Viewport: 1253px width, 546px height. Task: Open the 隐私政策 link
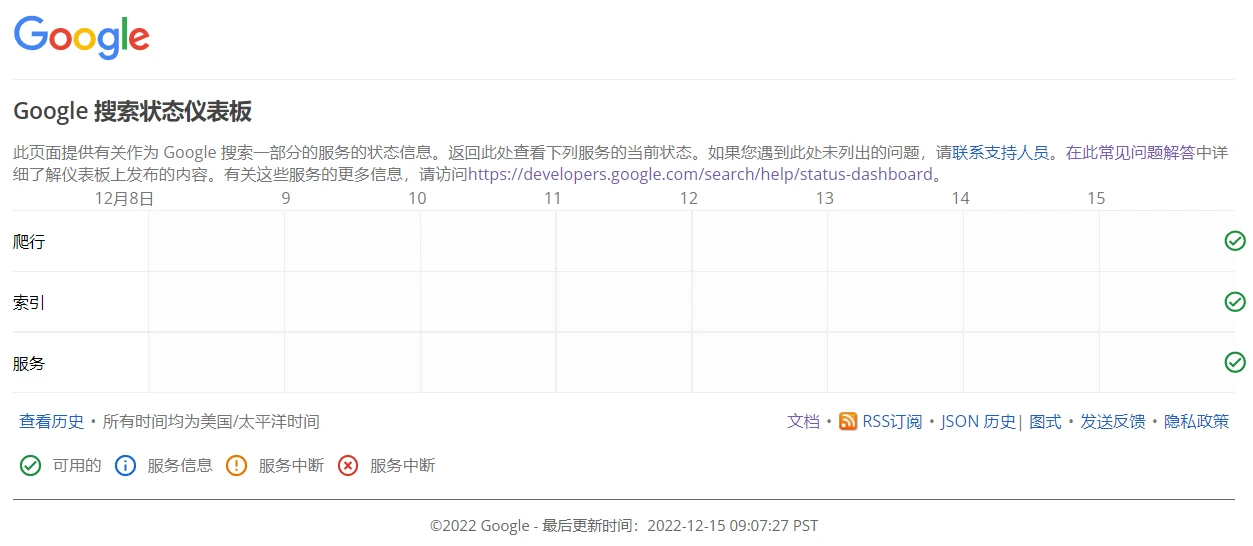[x=1197, y=422]
